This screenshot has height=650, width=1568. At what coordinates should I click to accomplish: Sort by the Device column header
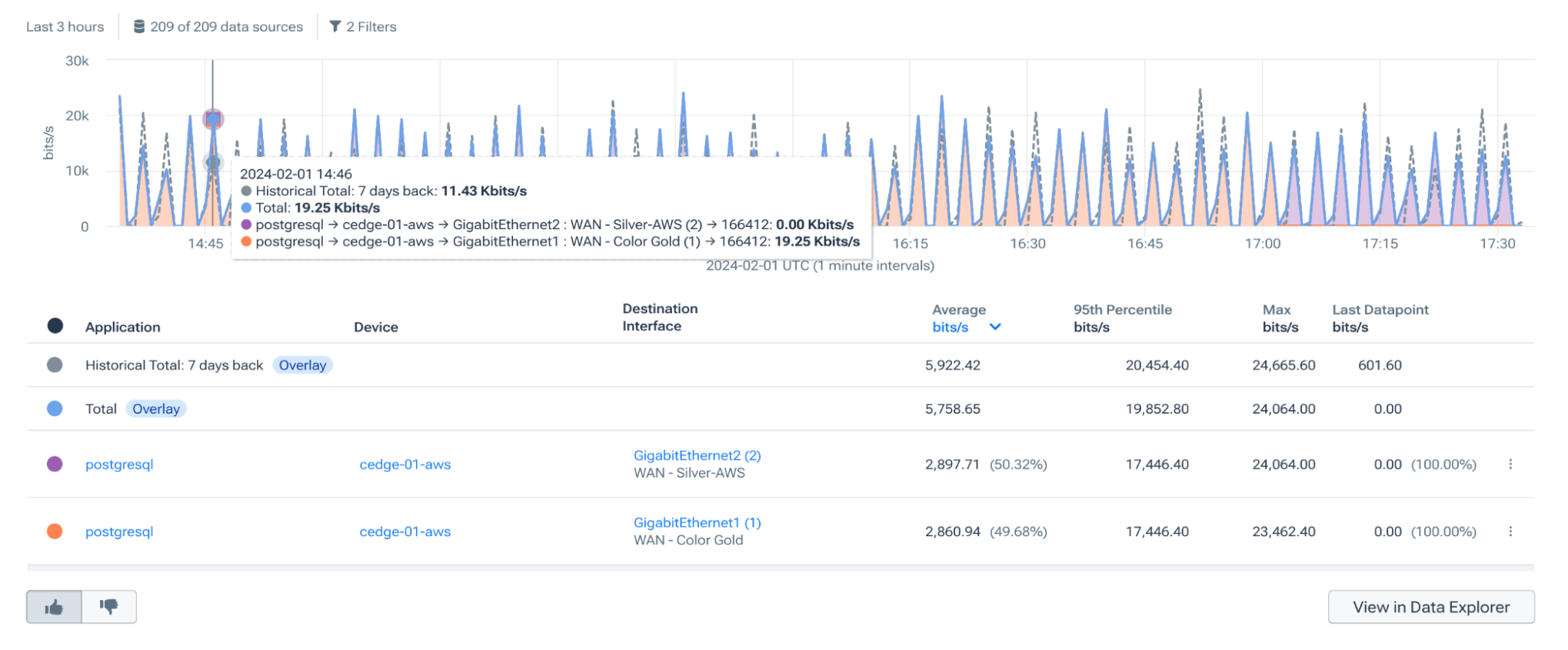tap(376, 327)
